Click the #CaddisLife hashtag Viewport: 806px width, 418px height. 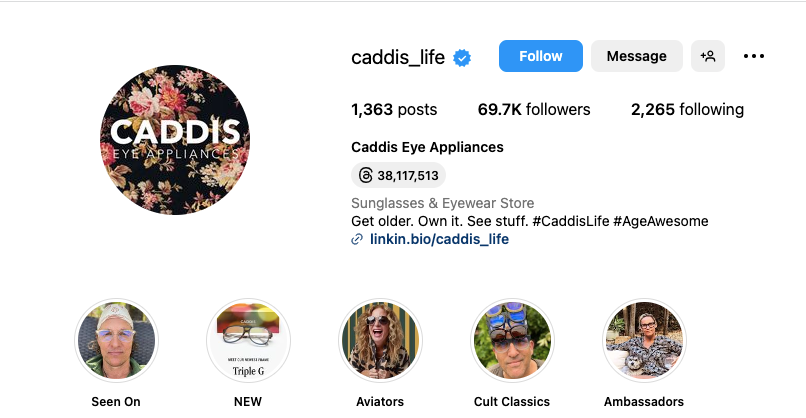point(571,221)
